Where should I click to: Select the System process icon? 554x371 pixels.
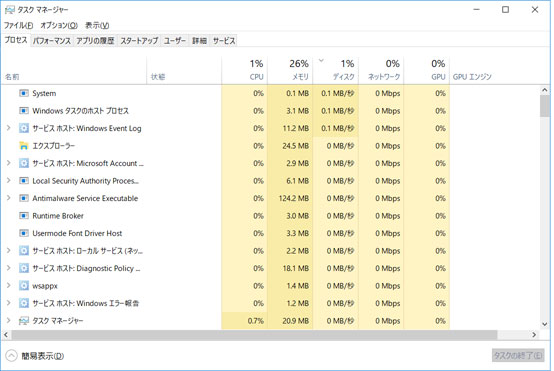(24, 93)
